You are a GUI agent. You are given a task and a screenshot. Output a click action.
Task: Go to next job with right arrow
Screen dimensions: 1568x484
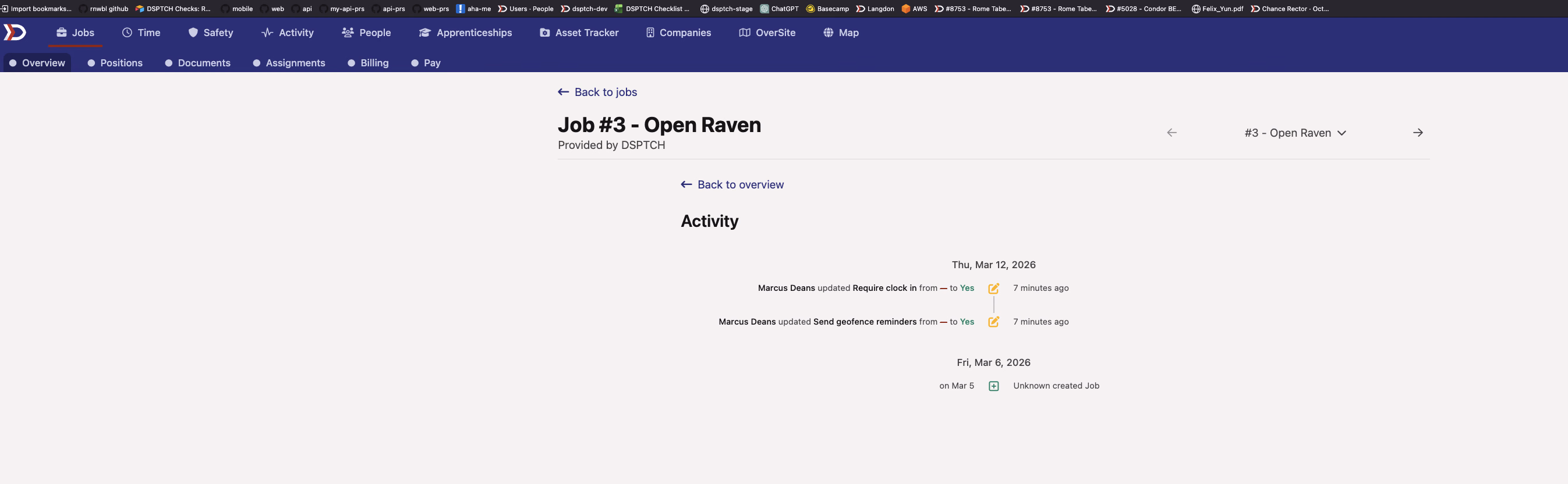coord(1418,133)
